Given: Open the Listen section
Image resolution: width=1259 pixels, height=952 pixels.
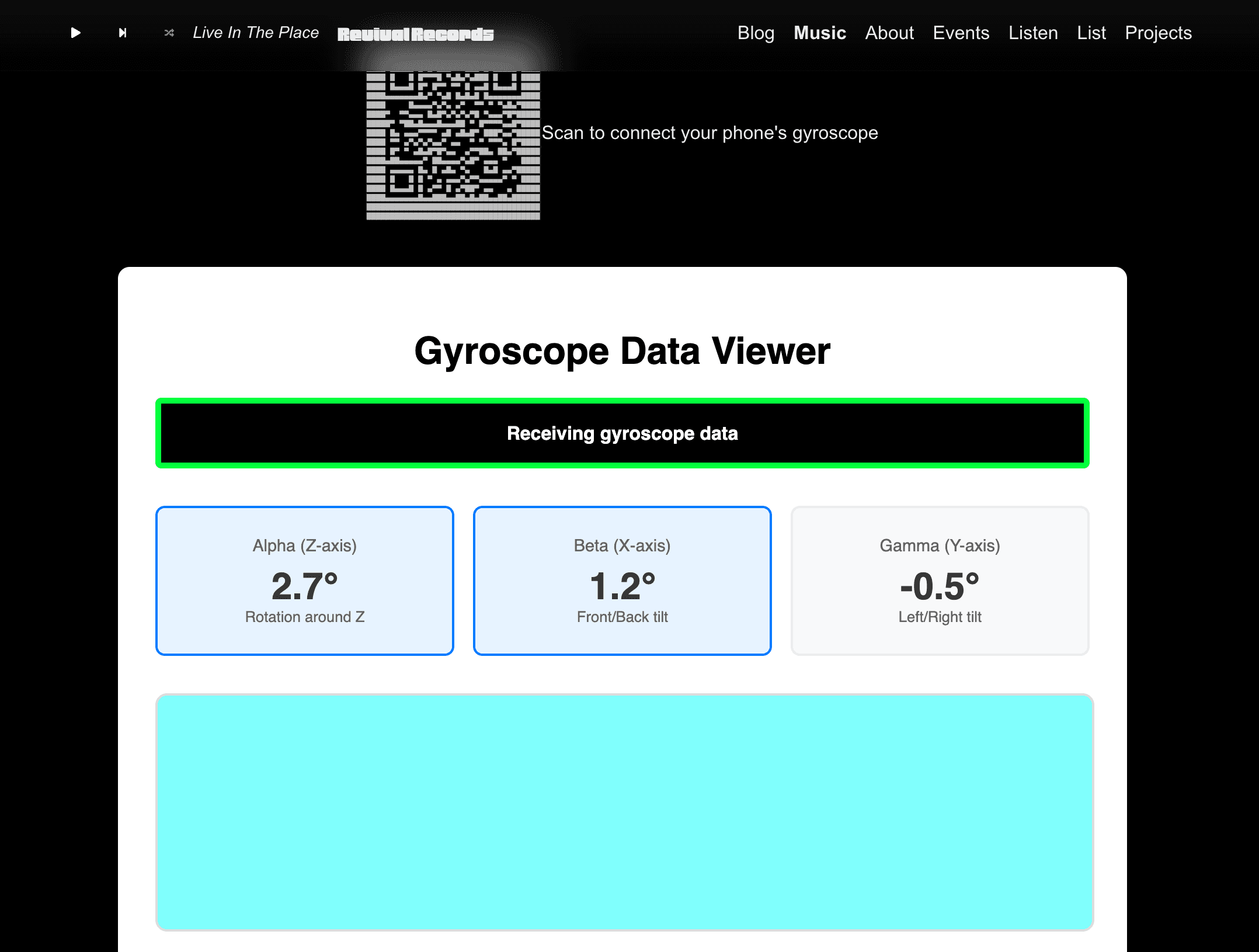Looking at the screenshot, I should (1033, 33).
